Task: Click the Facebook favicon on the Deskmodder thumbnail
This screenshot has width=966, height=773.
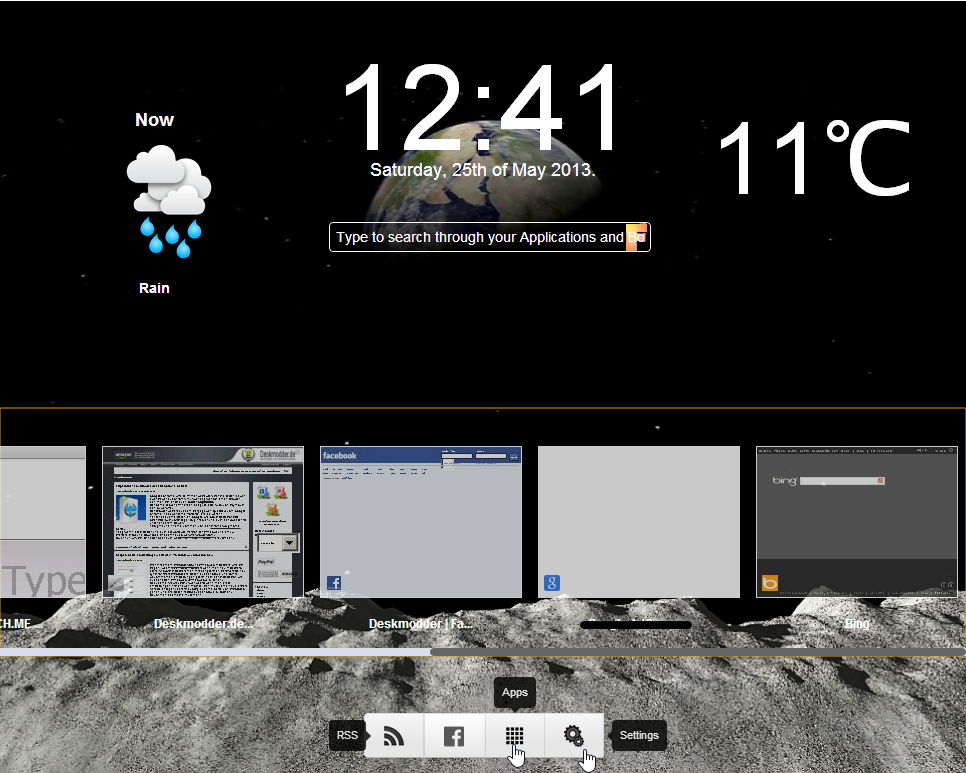Action: [334, 583]
